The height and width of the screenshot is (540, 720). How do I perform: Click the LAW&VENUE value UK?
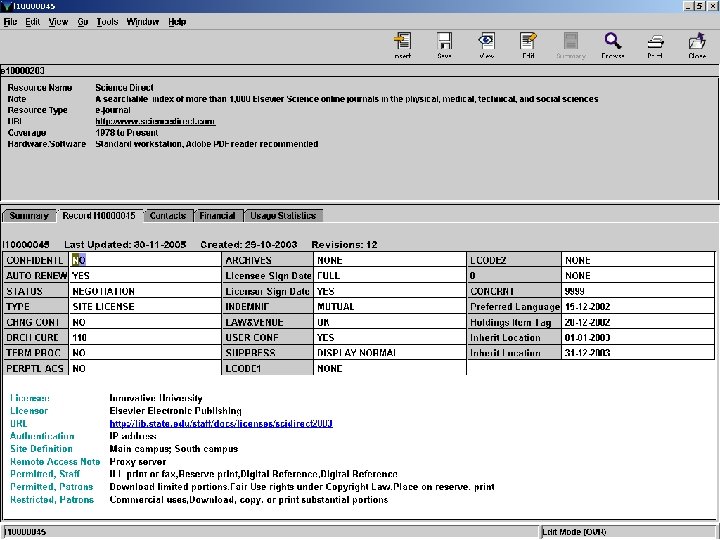390,322
